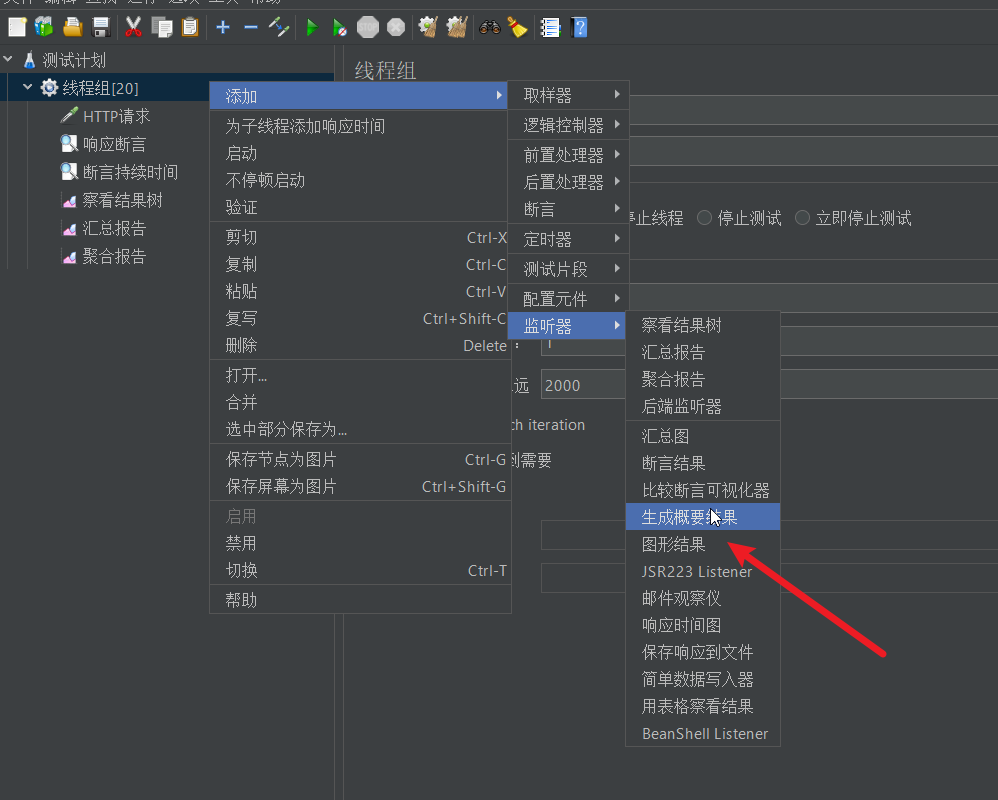Expand the 定时器 submenu
This screenshot has height=800, width=998.
[568, 239]
